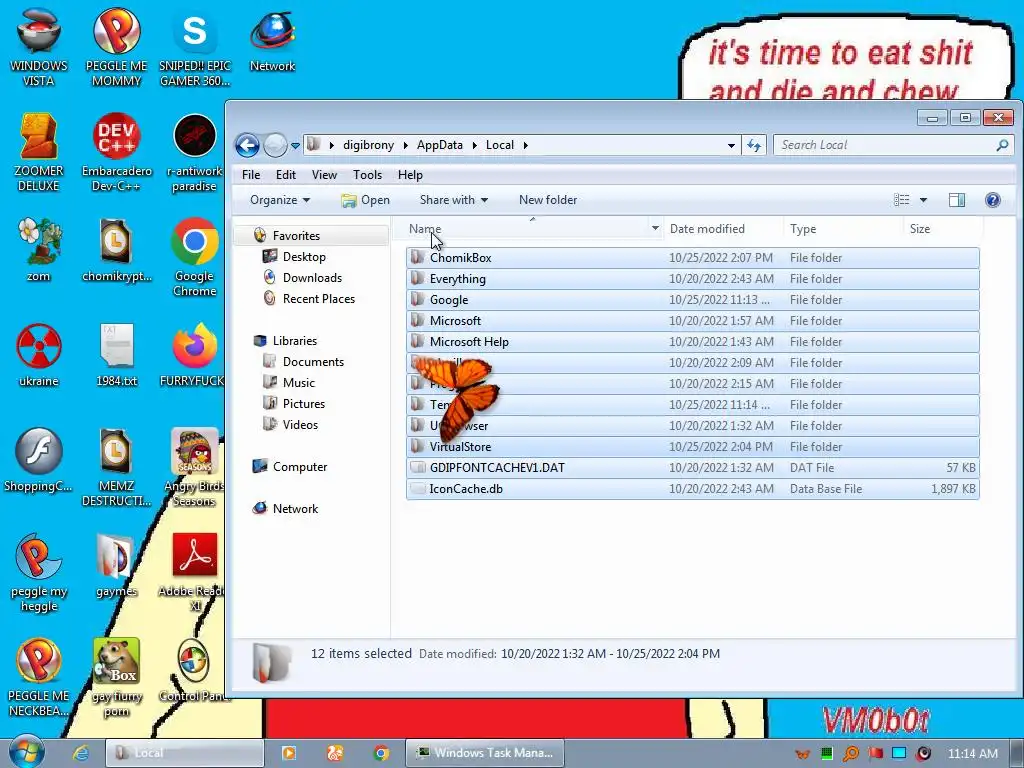This screenshot has height=768, width=1024.
Task: Toggle the preview pane button
Action: 957,200
